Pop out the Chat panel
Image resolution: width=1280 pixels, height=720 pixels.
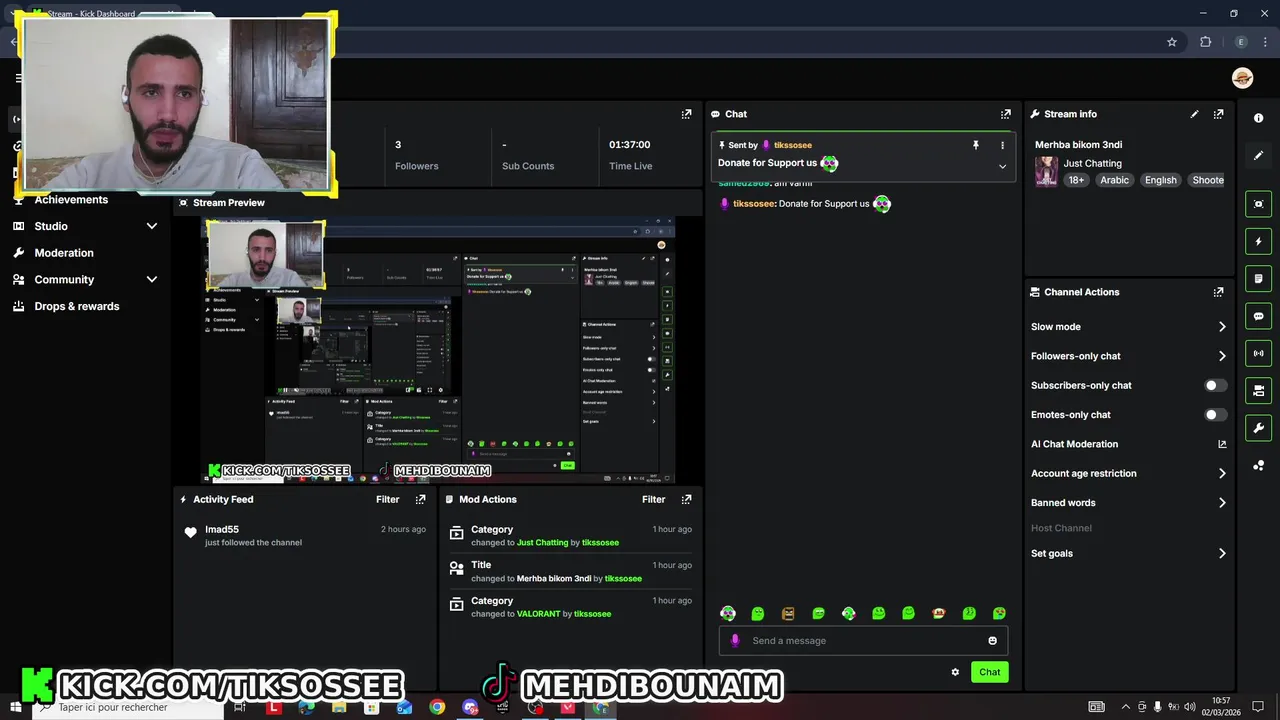point(1006,114)
